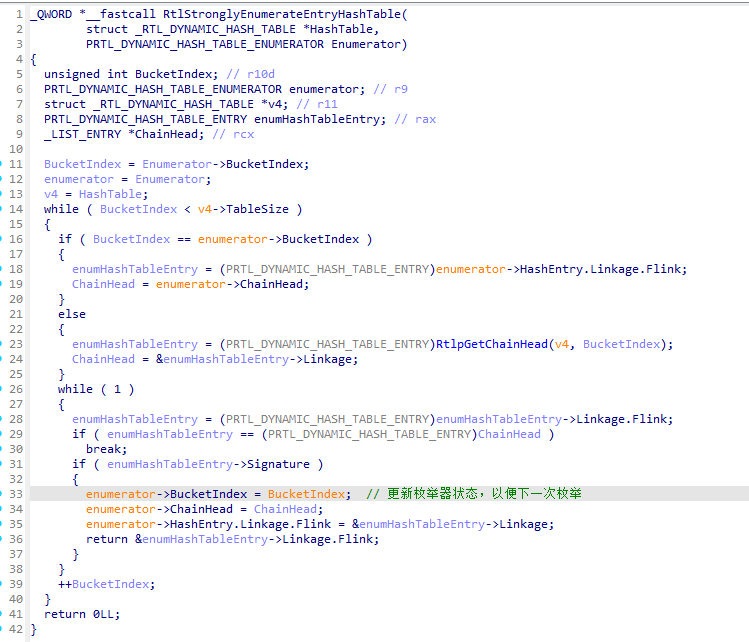Click the _QWORD return type on line 1
The image size is (749, 642).
(51, 14)
